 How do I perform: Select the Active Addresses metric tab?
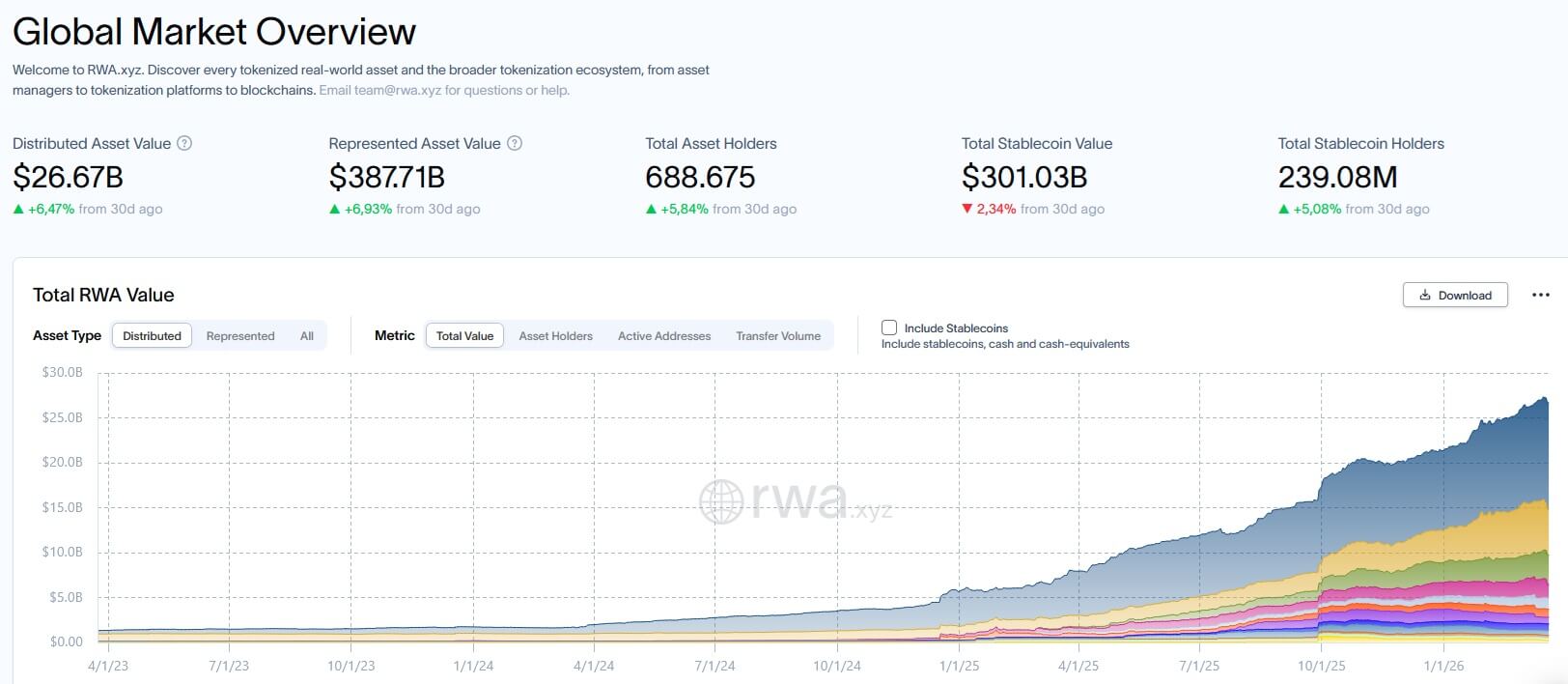click(x=664, y=336)
